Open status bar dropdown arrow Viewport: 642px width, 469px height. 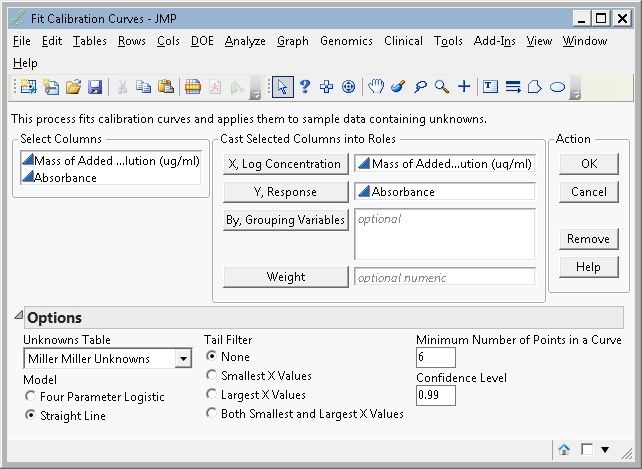[605, 450]
